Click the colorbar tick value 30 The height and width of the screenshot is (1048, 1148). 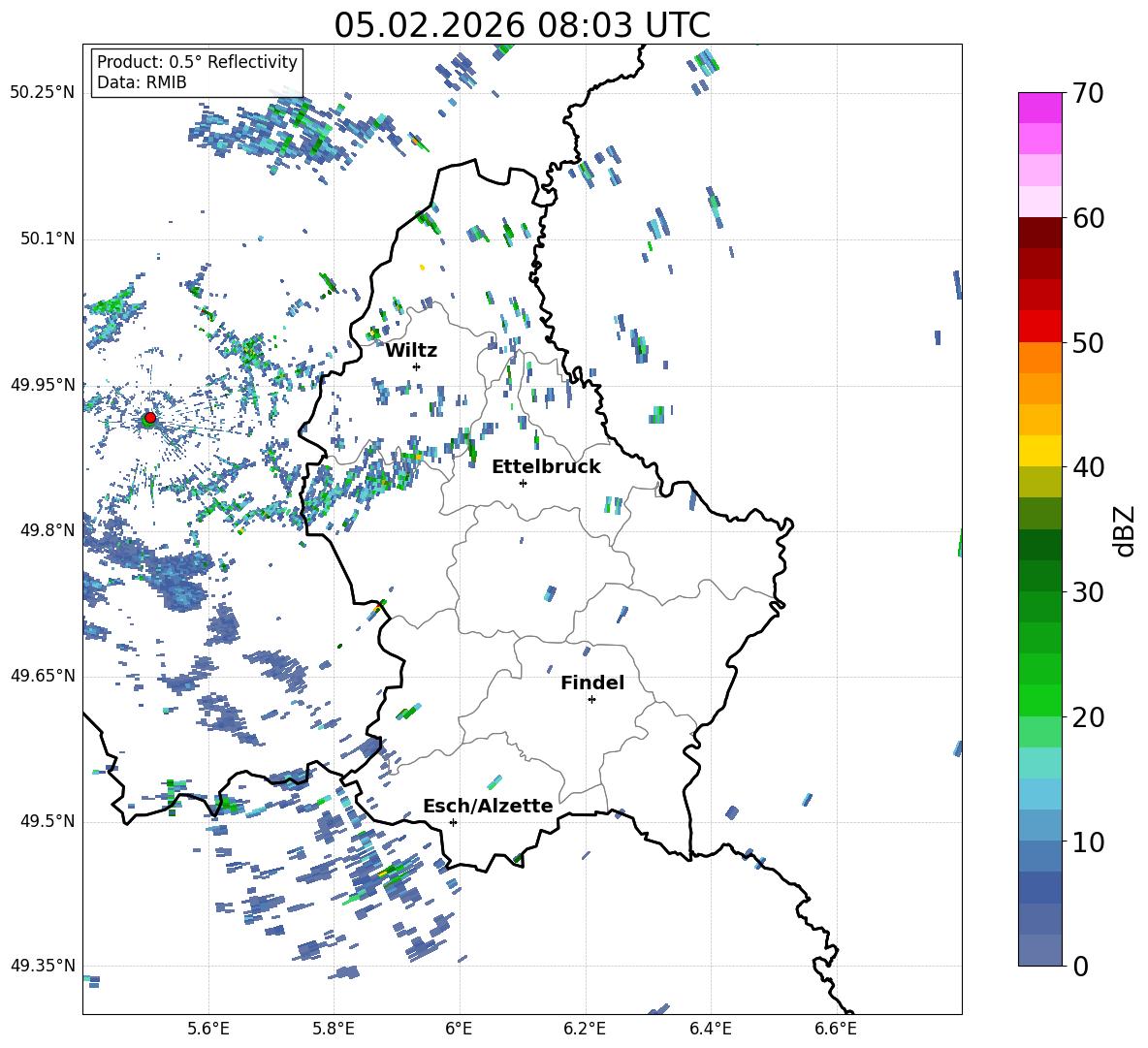pyautogui.click(x=1089, y=592)
